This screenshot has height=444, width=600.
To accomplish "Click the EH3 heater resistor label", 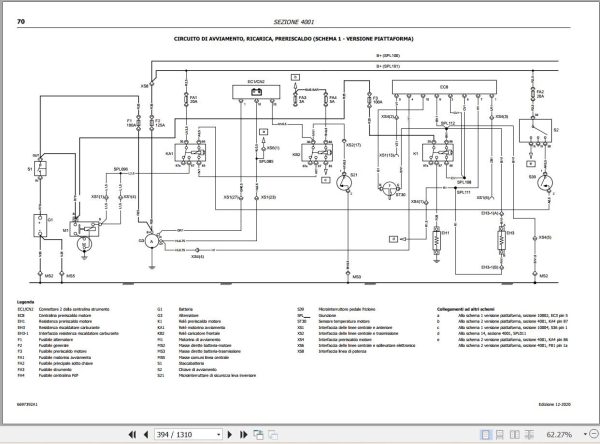I will [510, 233].
